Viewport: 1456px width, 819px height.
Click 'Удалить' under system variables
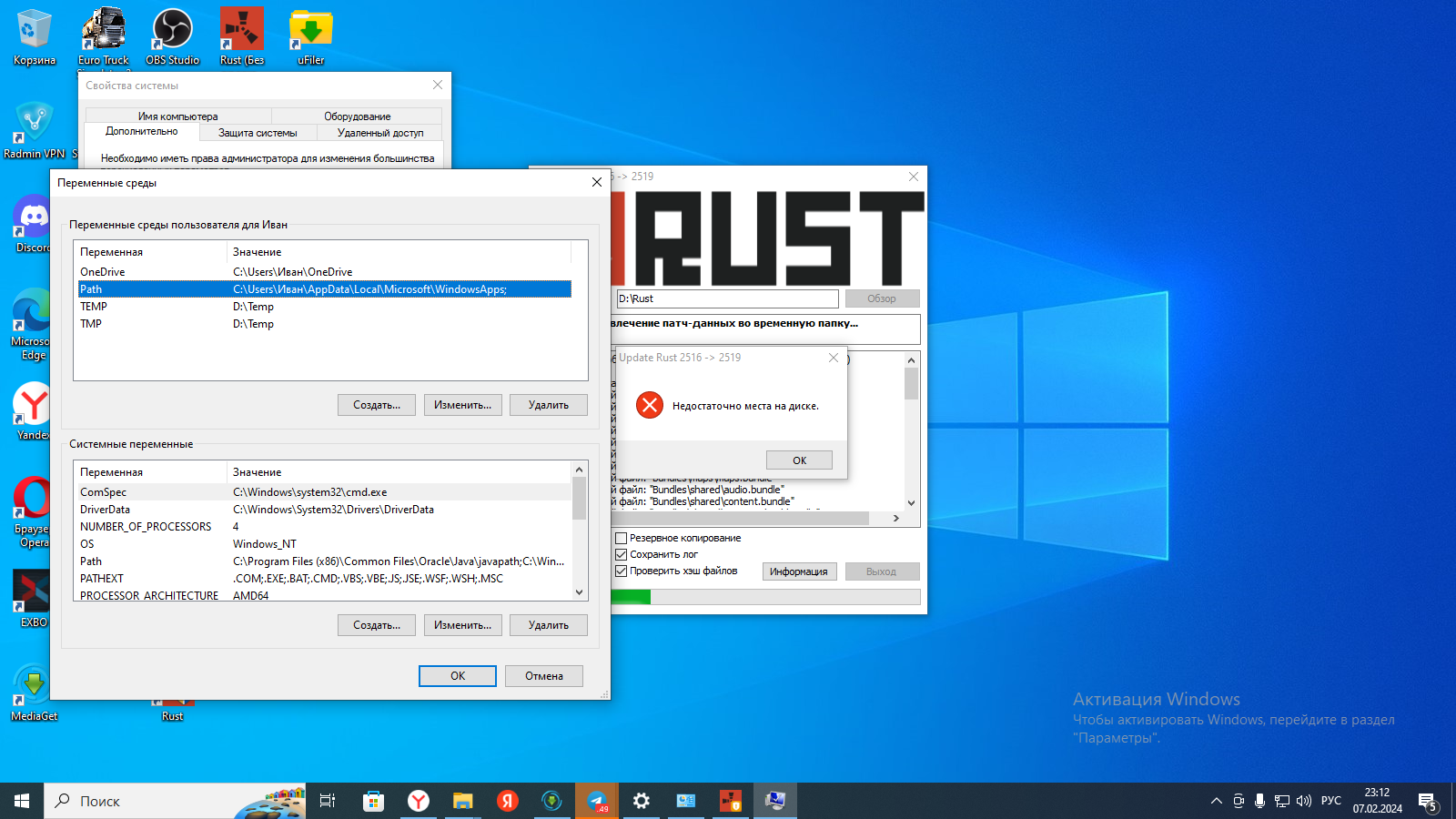coord(549,625)
